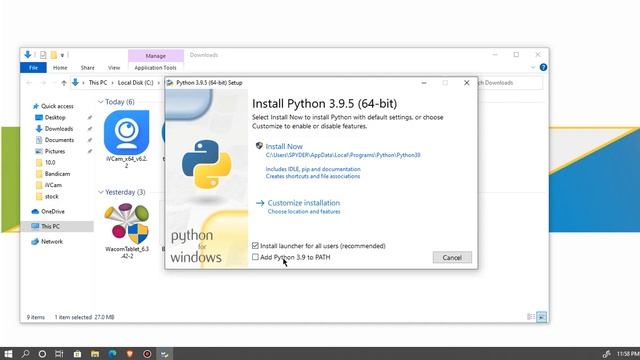640x360 pixels.
Task: Open the 10.0 folder in sidebar
Action: (x=50, y=162)
